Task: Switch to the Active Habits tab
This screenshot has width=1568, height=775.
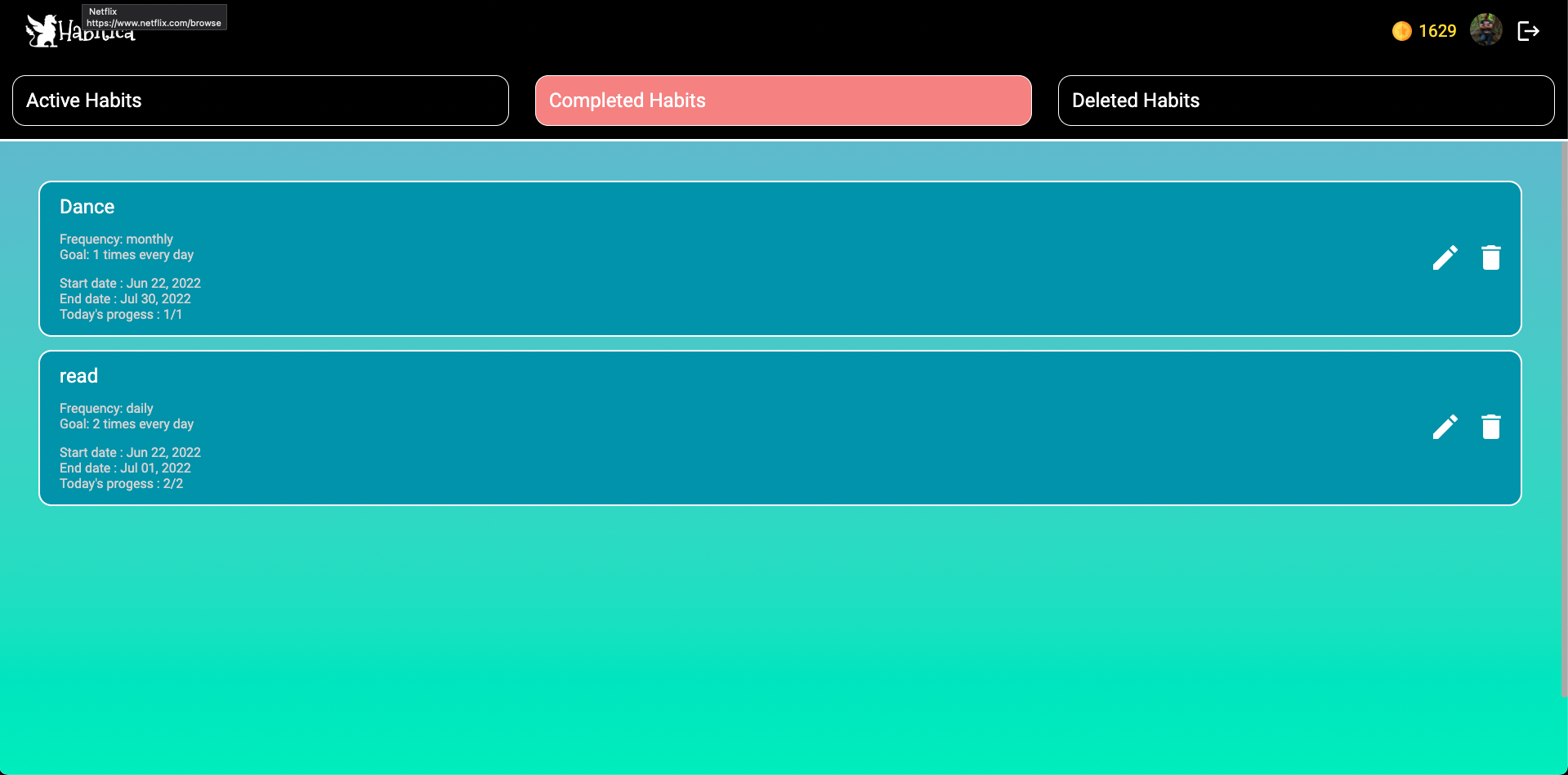Action: point(260,100)
